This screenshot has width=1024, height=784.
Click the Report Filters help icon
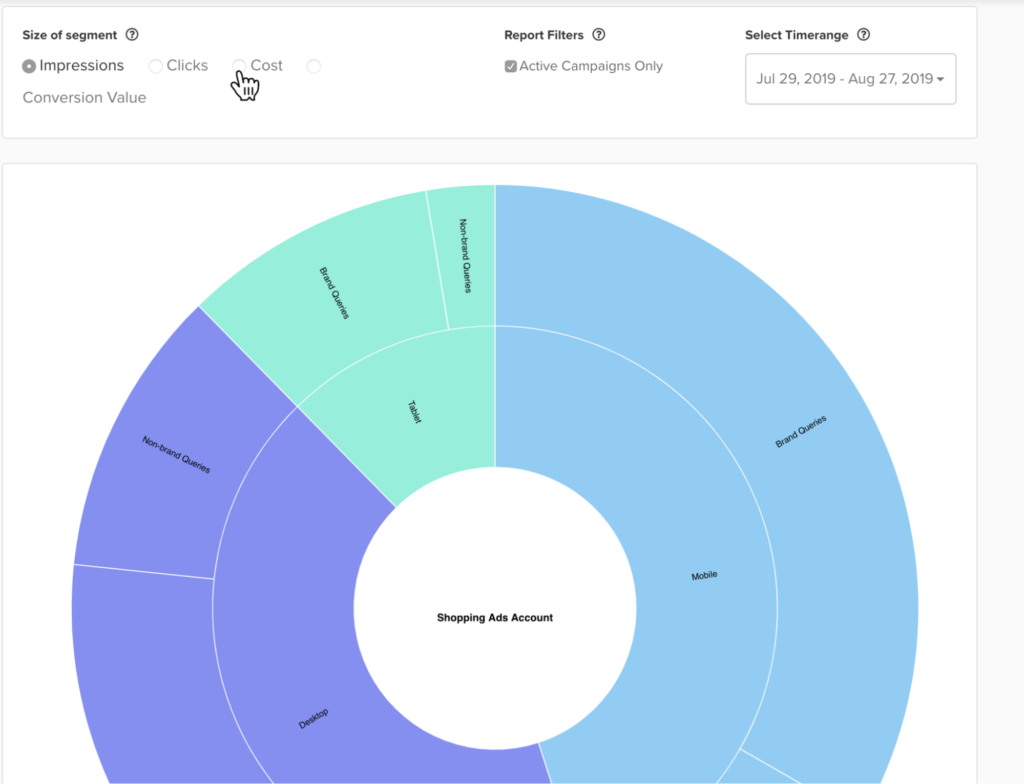point(599,35)
